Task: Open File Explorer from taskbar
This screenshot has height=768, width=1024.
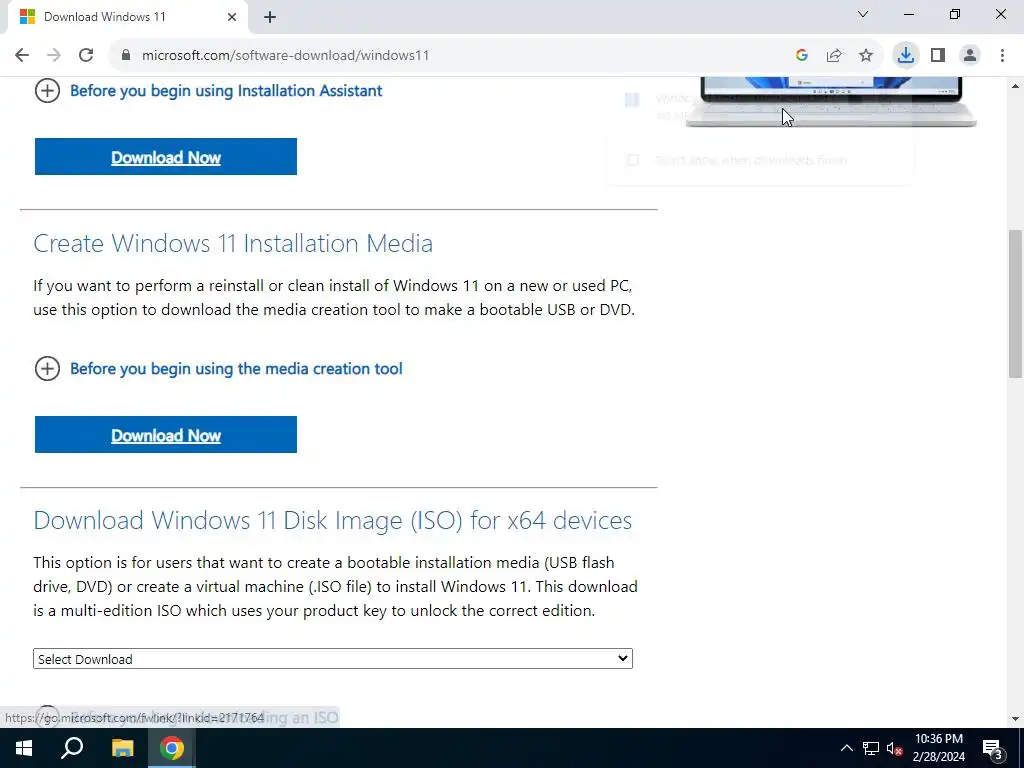Action: tap(122, 748)
